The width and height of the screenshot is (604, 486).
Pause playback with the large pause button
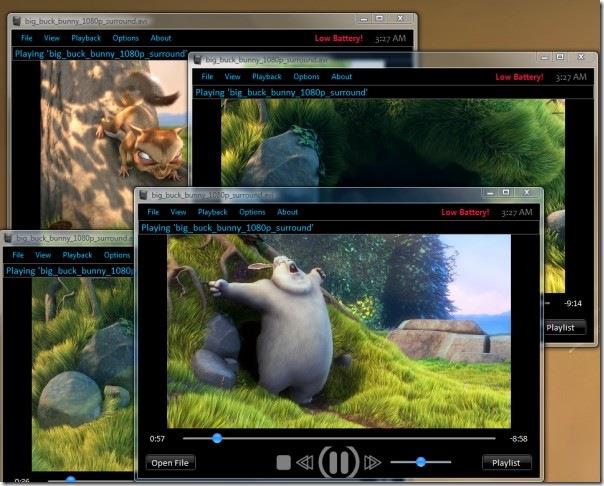click(x=339, y=462)
